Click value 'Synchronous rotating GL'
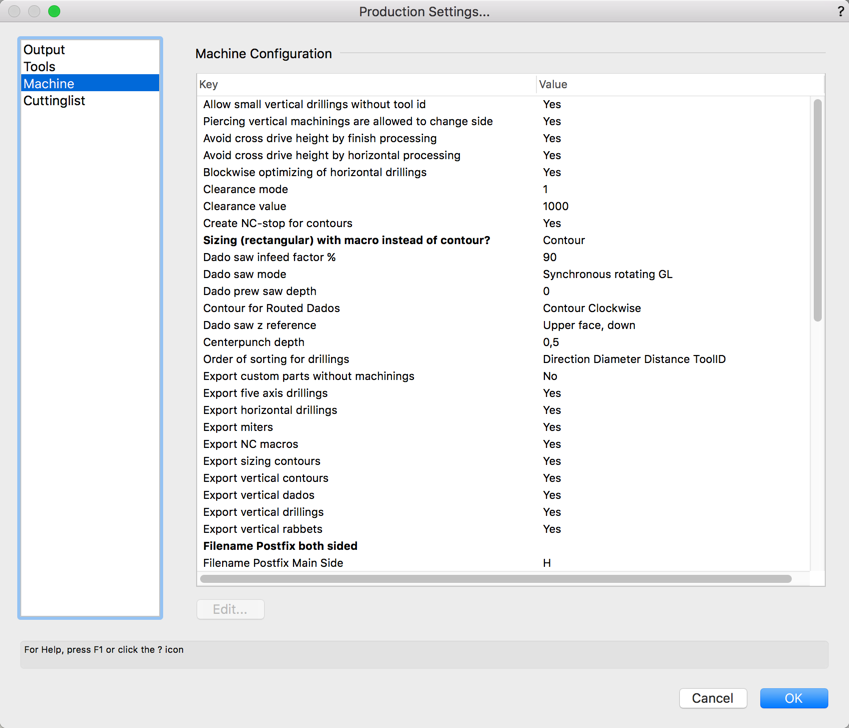Image resolution: width=849 pixels, height=728 pixels. pyautogui.click(x=608, y=274)
